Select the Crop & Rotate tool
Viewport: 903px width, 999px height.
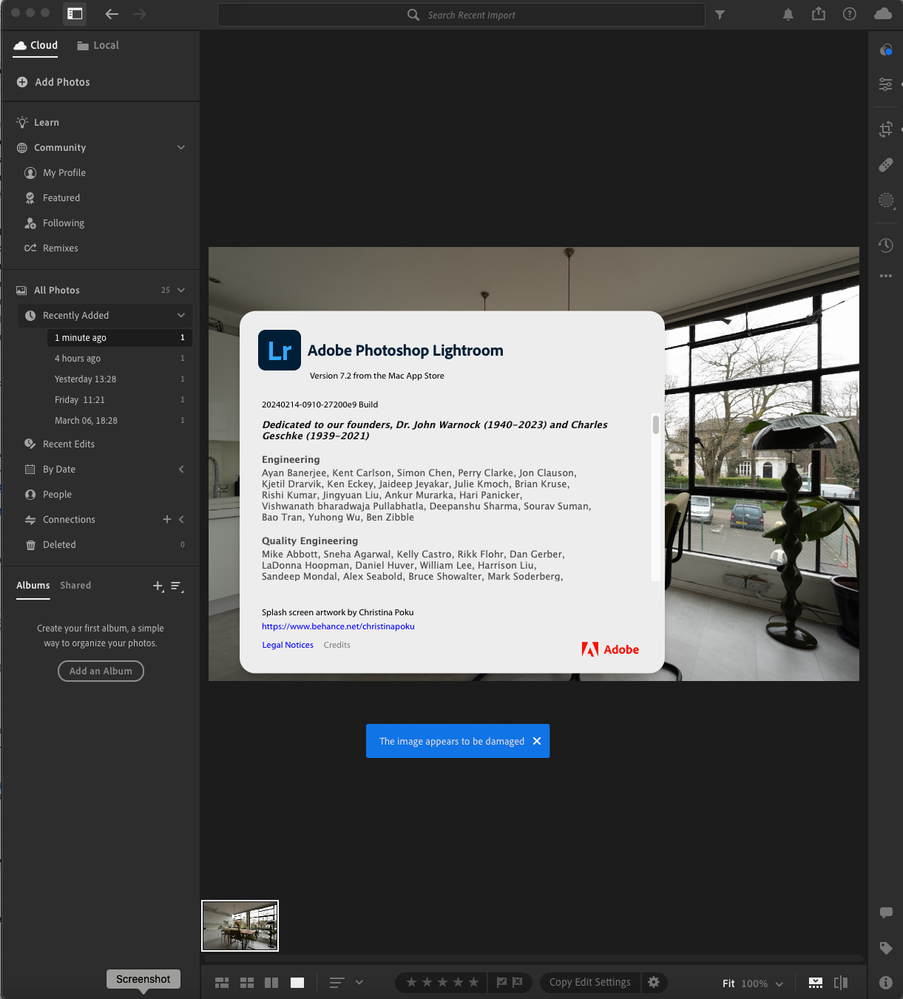[886, 129]
